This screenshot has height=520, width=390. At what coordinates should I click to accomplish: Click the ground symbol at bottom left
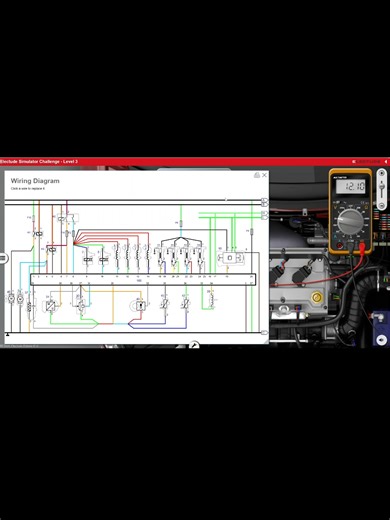tap(7, 334)
